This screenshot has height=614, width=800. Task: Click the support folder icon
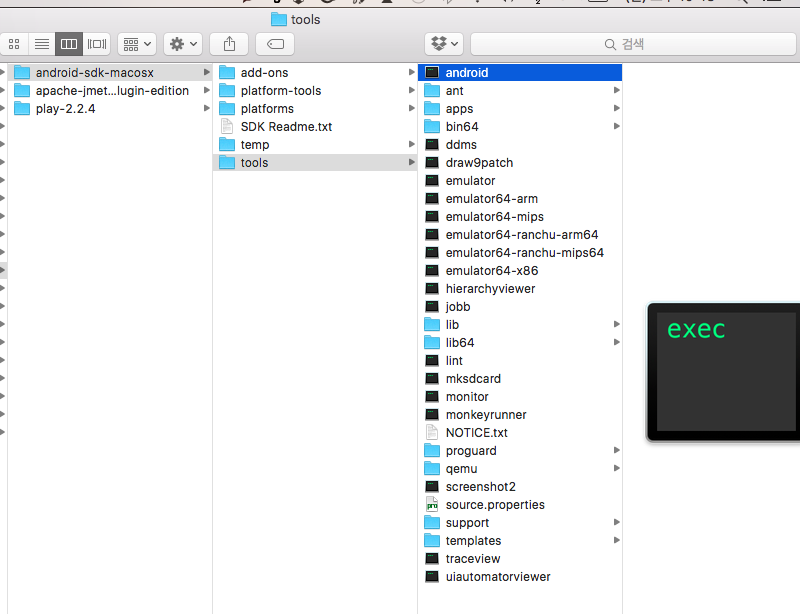pyautogui.click(x=432, y=523)
